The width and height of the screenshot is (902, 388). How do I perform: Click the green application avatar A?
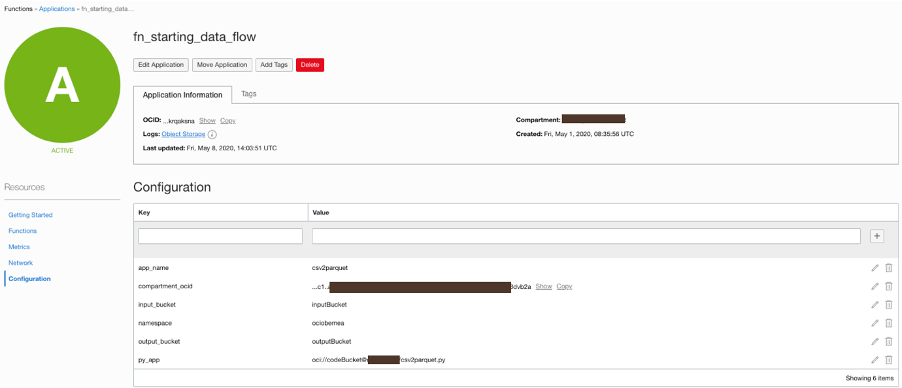click(x=62, y=85)
